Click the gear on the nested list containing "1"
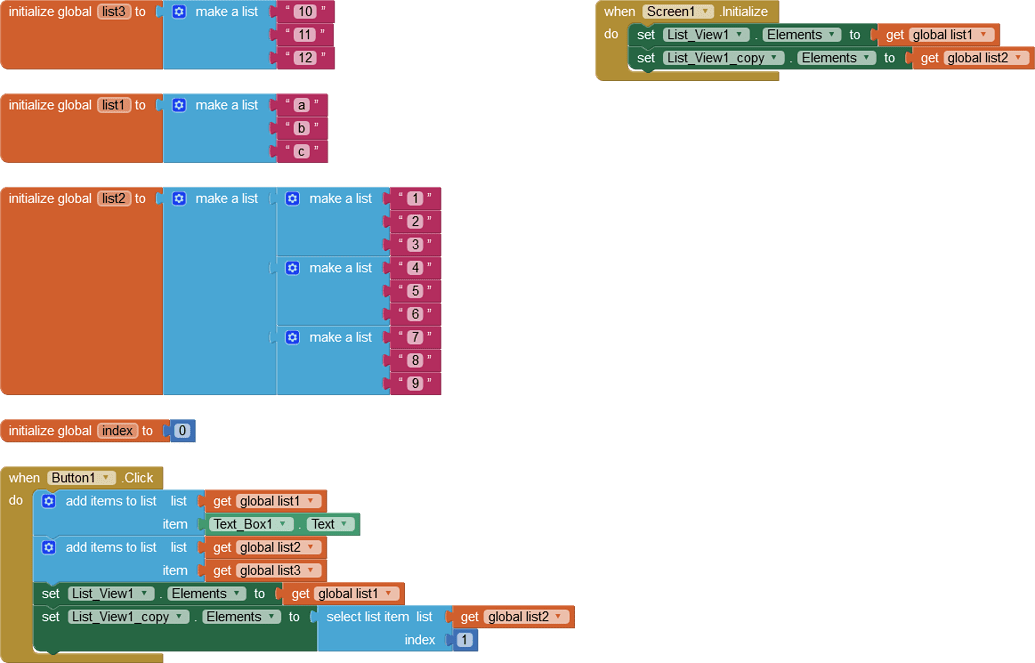The width and height of the screenshot is (1035, 663). pos(292,198)
